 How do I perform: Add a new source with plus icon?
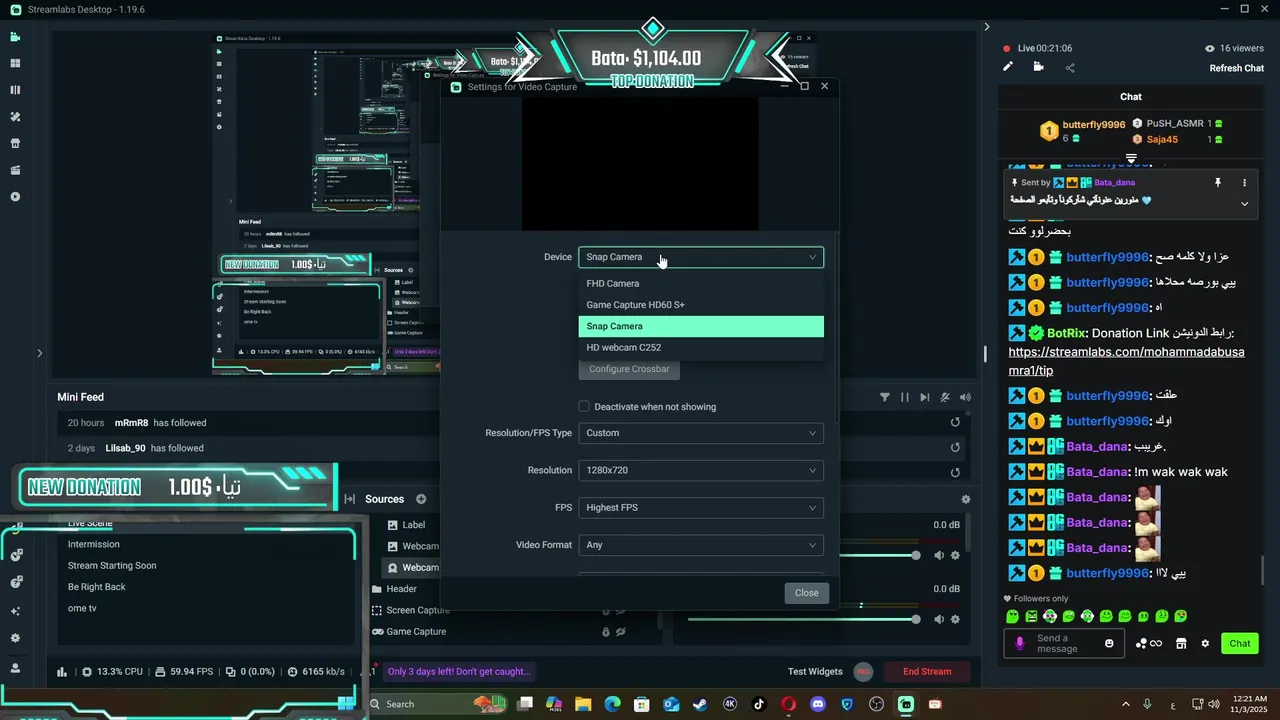pos(421,499)
